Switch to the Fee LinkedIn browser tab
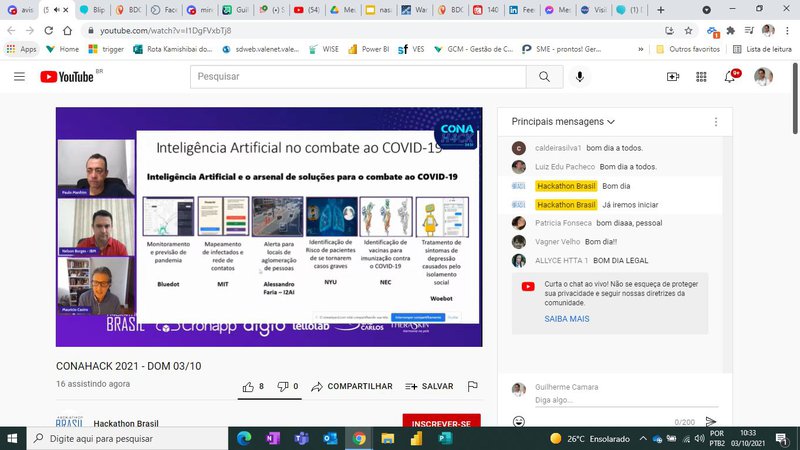Viewport: 800px width, 450px height. click(521, 10)
